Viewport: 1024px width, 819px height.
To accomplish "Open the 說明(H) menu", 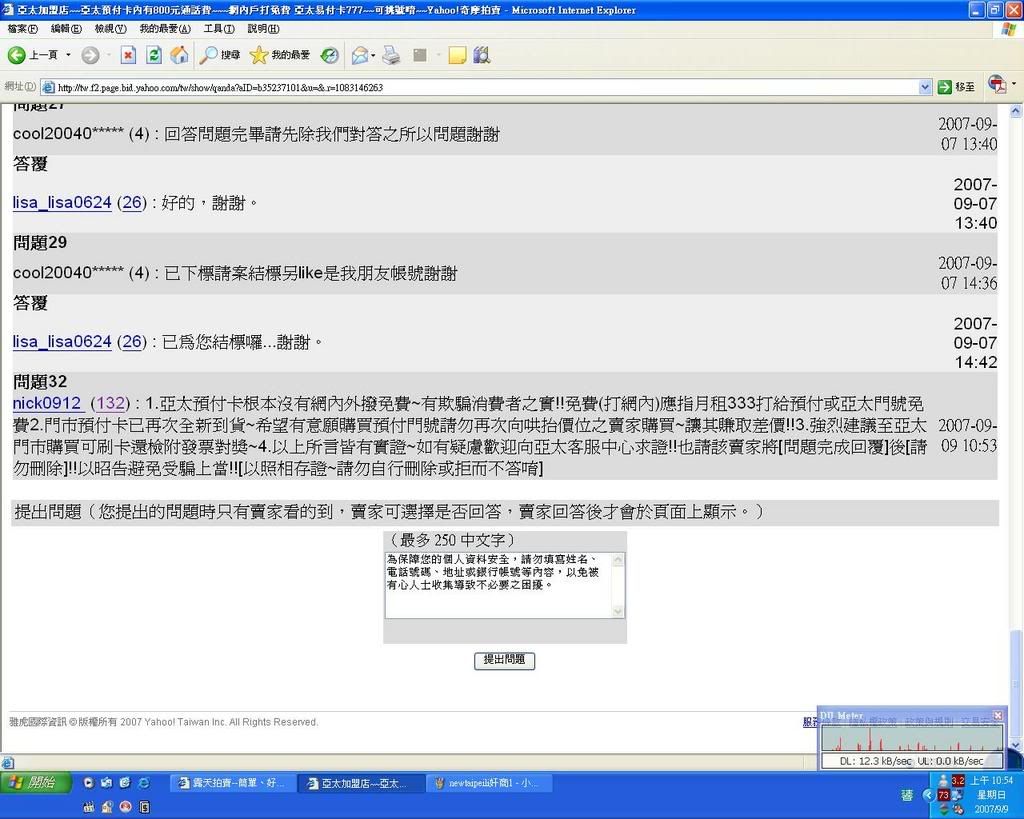I will 263,29.
